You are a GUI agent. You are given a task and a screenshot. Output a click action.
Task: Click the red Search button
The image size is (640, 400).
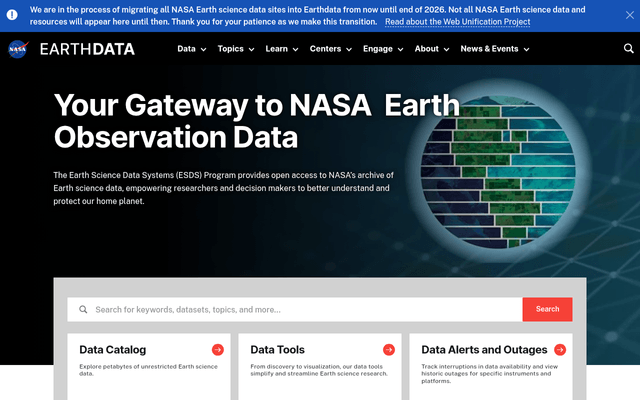(x=547, y=309)
